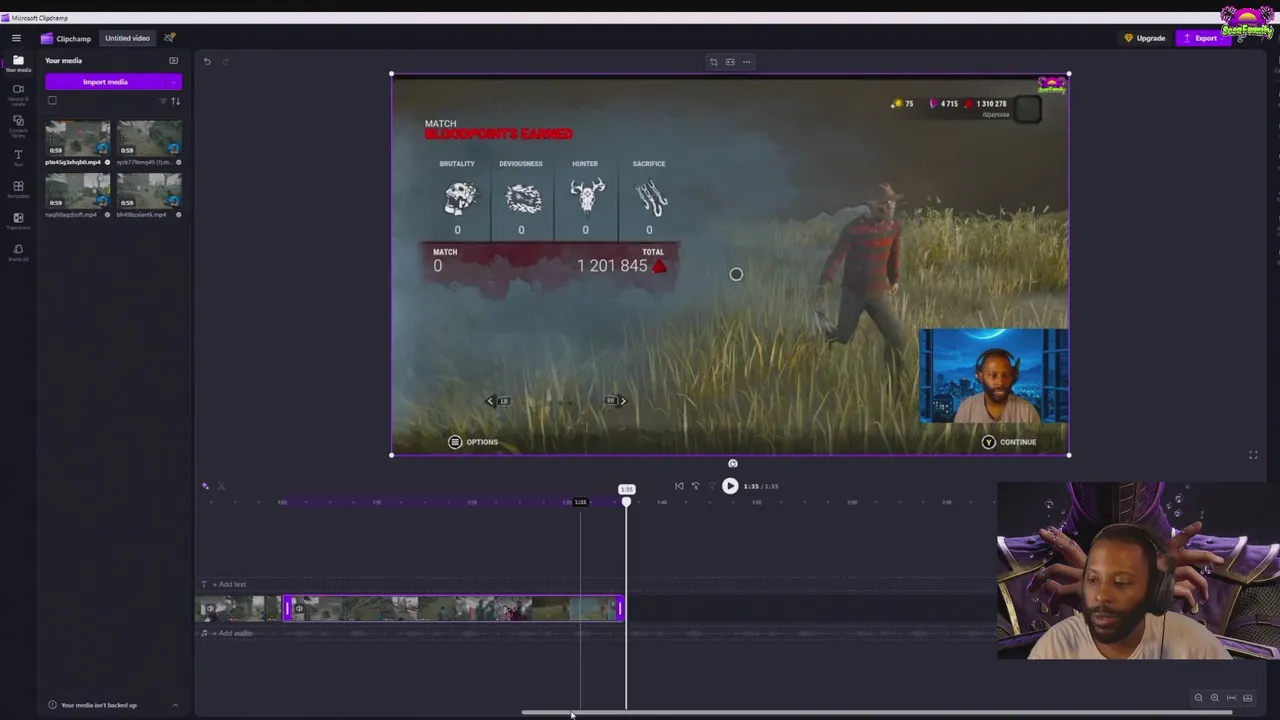The width and height of the screenshot is (1280, 720).
Task: Click the rewind 5 seconds button
Action: [696, 486]
